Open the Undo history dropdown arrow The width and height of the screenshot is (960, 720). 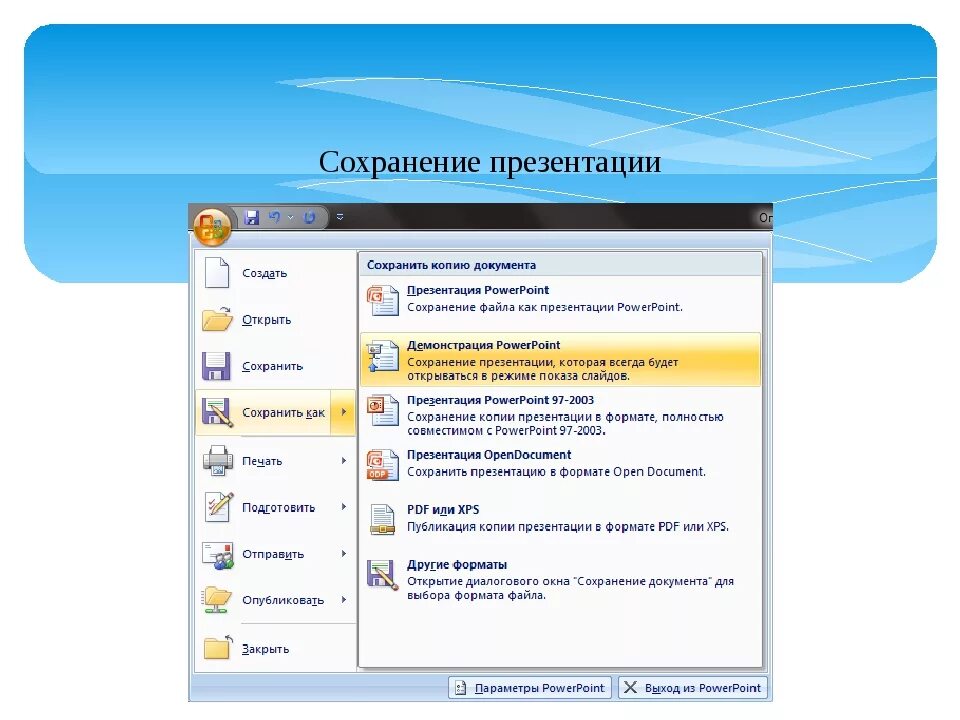click(x=290, y=217)
